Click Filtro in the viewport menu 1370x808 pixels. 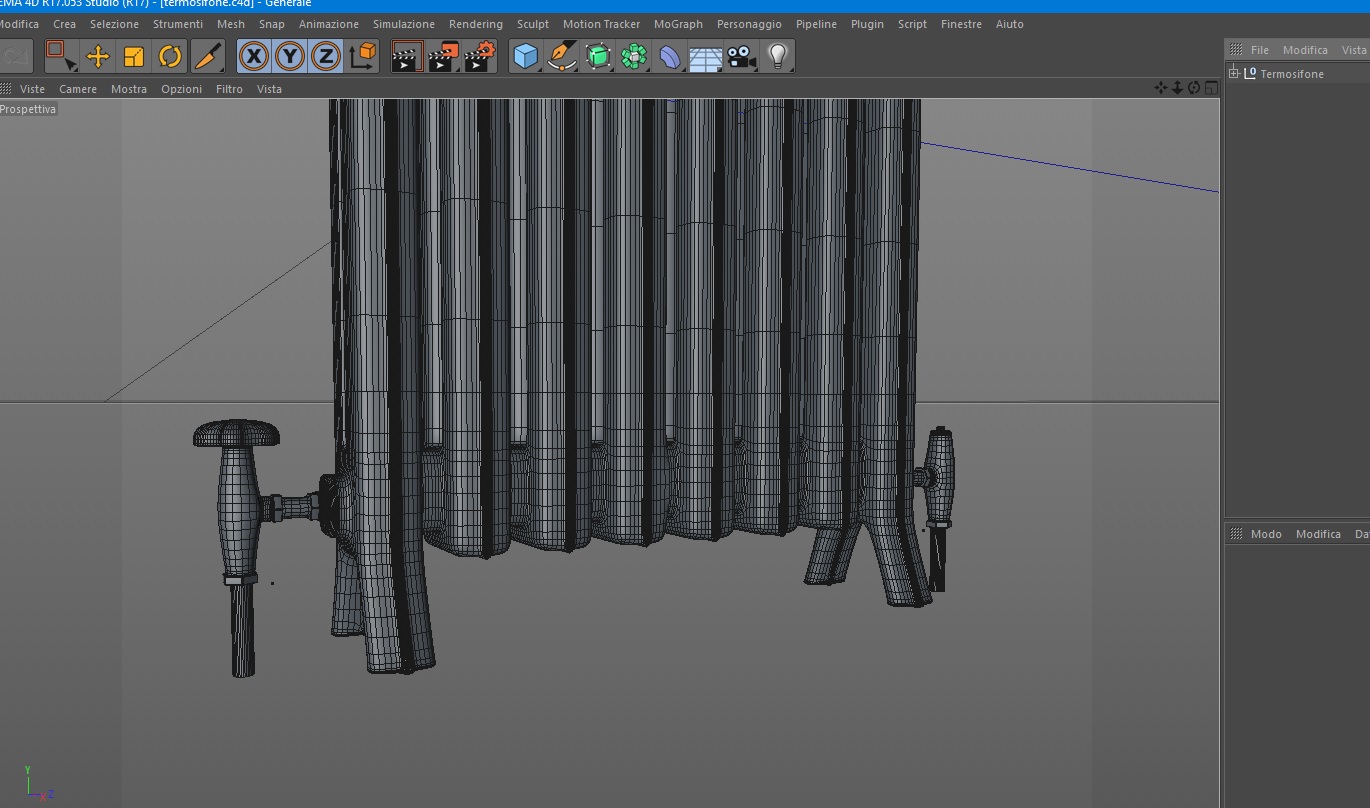pyautogui.click(x=229, y=89)
